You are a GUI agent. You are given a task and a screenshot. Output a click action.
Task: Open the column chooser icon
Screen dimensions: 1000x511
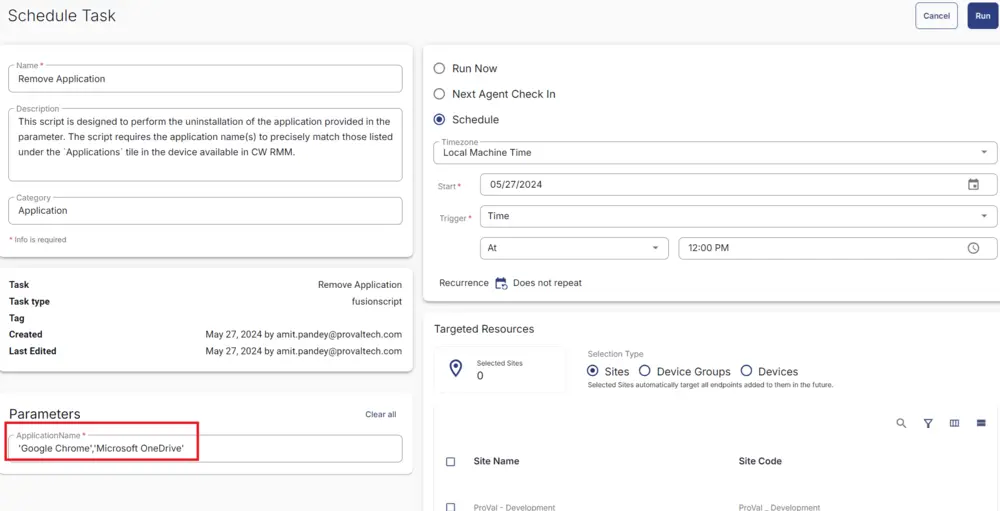point(955,423)
